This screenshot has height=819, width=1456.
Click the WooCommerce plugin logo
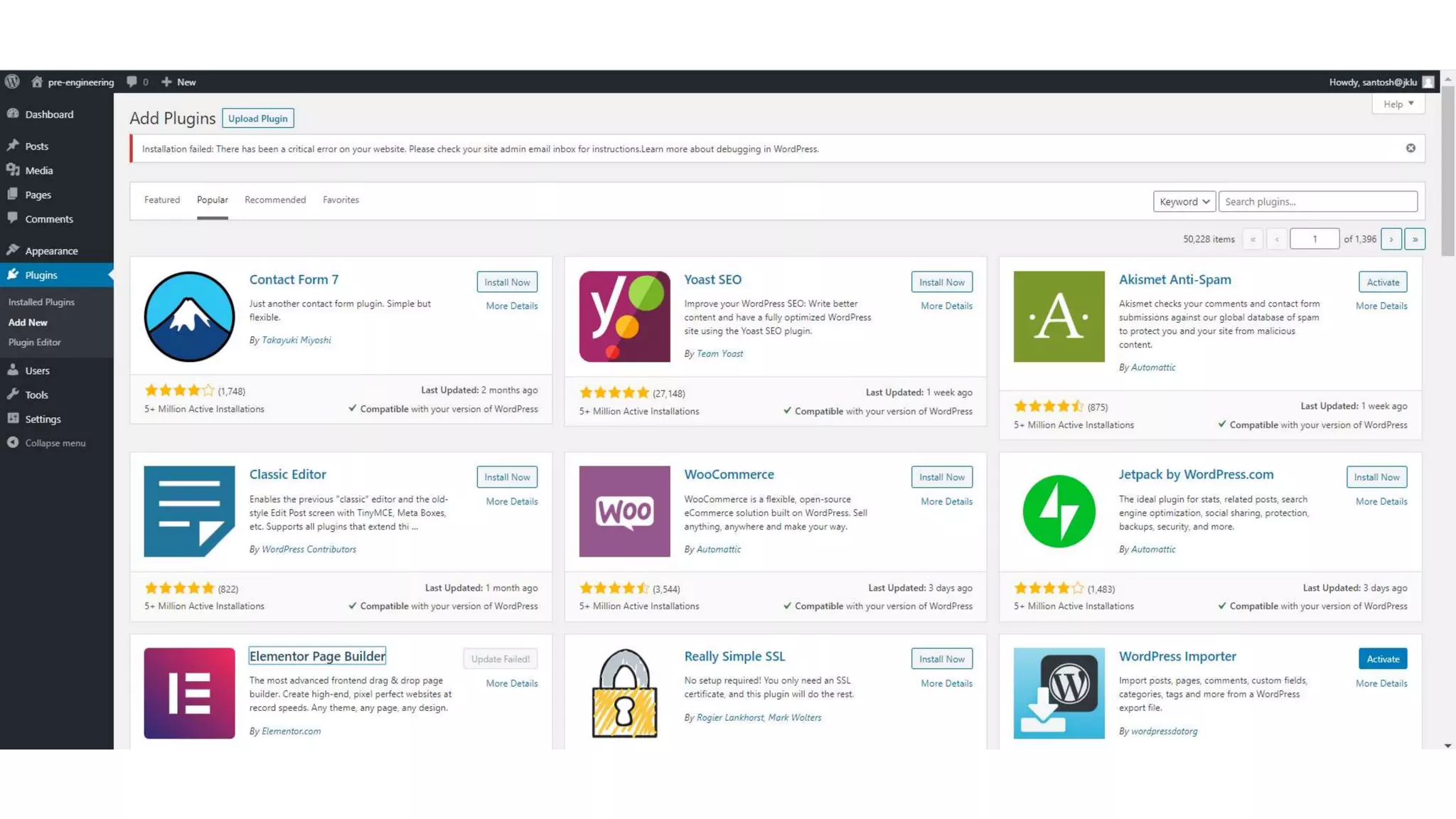pyautogui.click(x=624, y=511)
